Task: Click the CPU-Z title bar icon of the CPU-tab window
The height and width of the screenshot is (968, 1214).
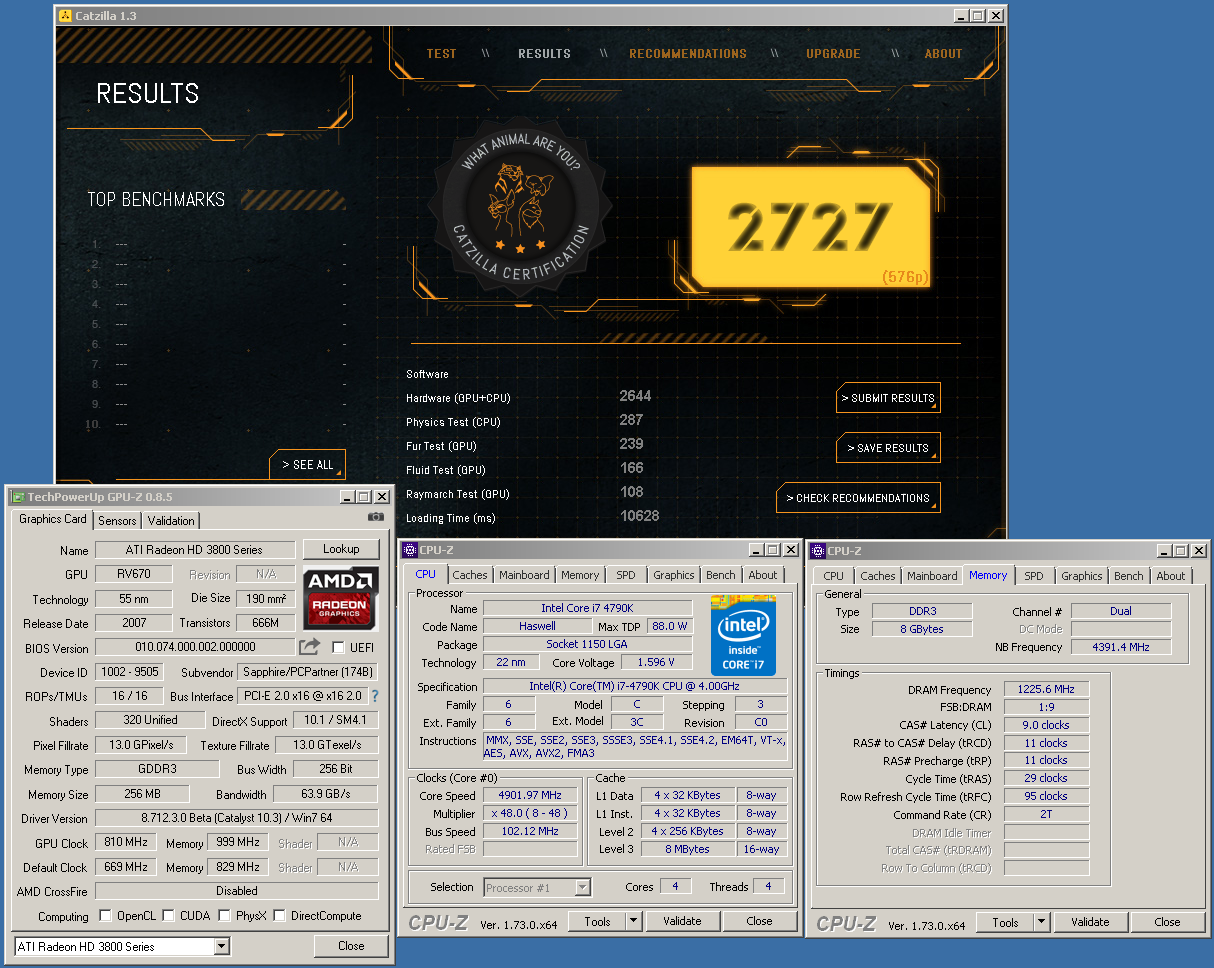Action: (x=410, y=550)
